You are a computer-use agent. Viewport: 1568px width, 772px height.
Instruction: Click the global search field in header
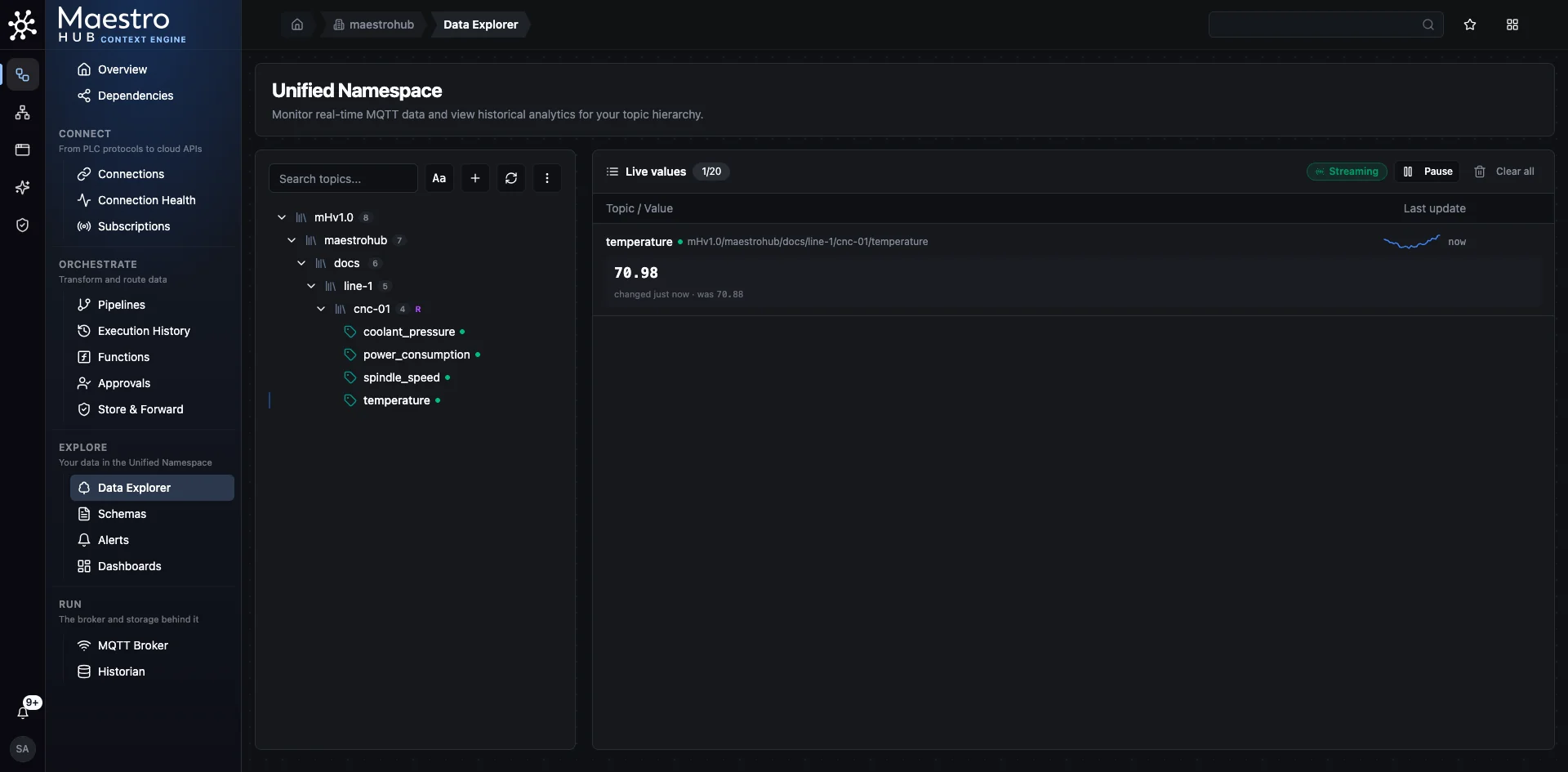tap(1325, 25)
